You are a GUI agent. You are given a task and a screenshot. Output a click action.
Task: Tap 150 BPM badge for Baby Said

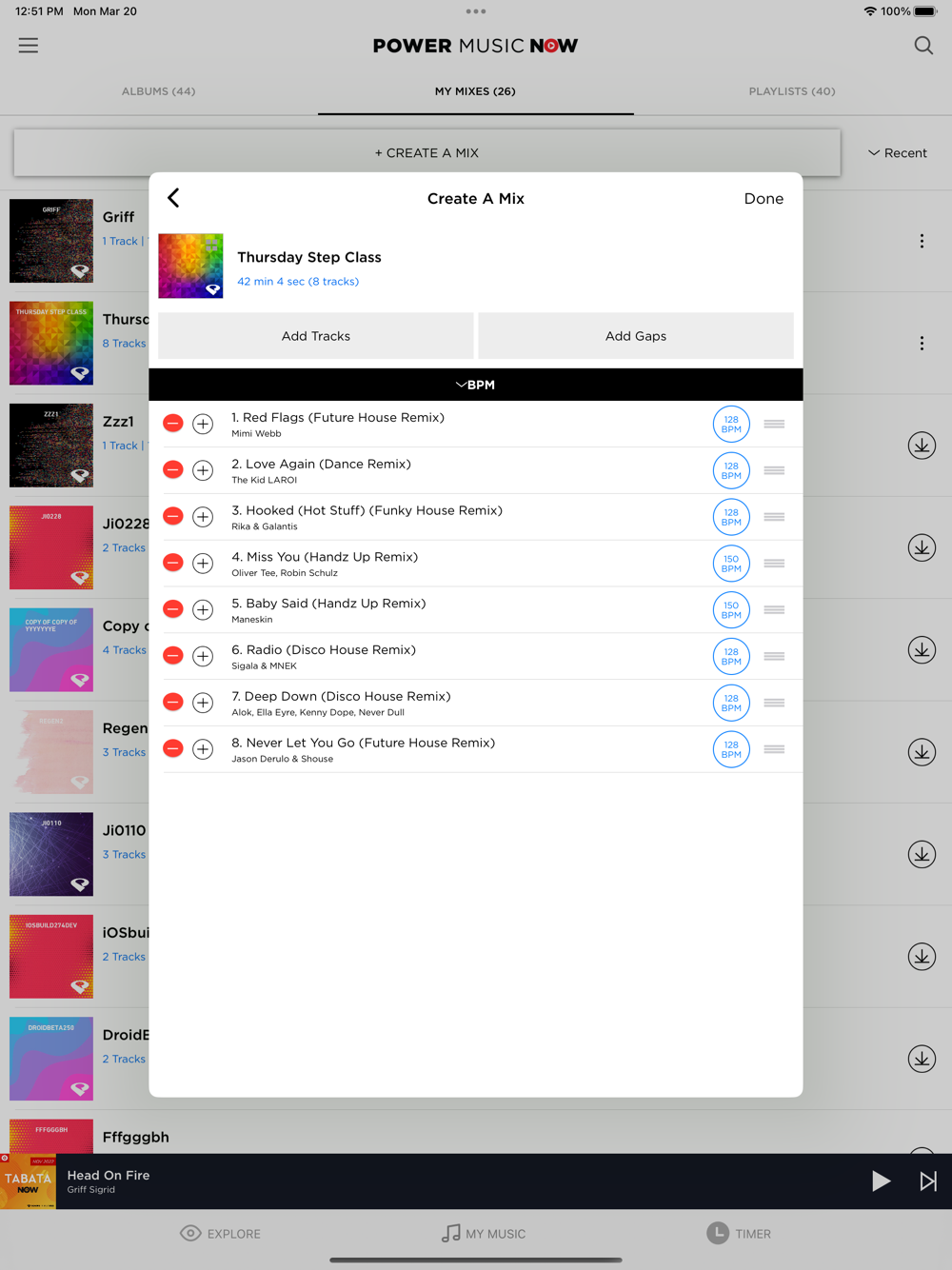click(x=731, y=610)
